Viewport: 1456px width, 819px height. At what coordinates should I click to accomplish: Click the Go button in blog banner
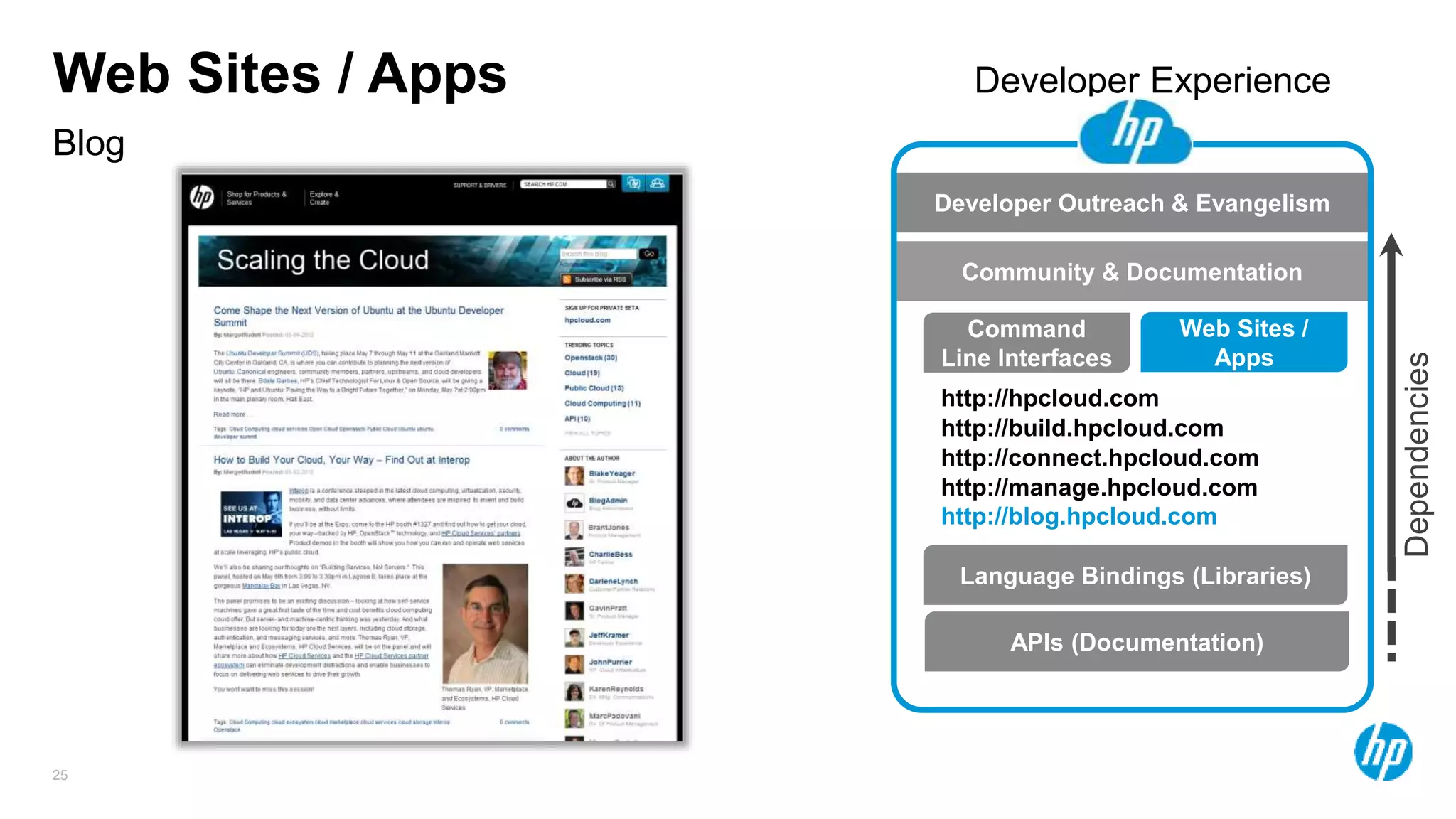tap(648, 254)
